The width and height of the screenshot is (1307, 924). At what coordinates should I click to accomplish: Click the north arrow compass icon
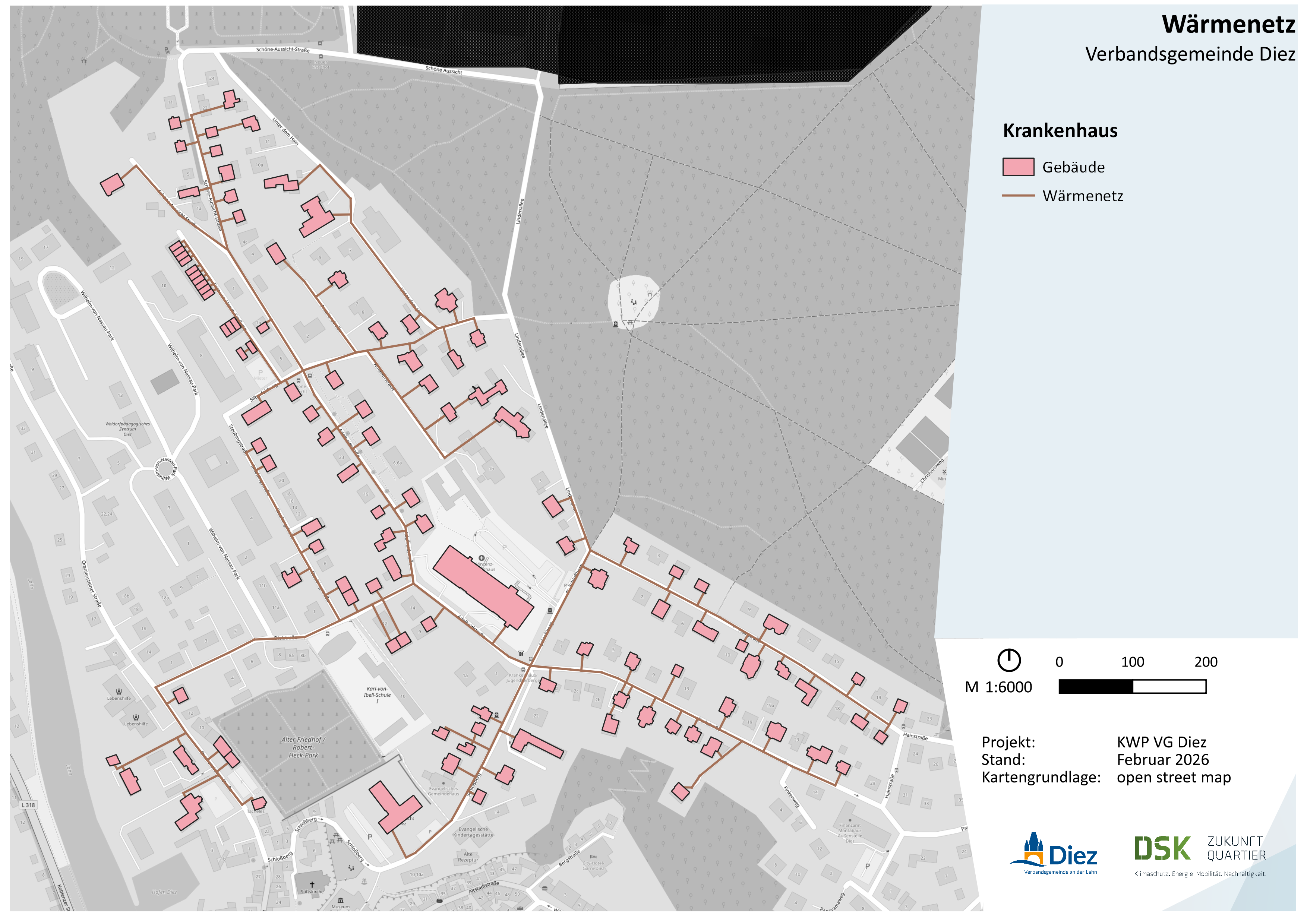click(x=1009, y=660)
